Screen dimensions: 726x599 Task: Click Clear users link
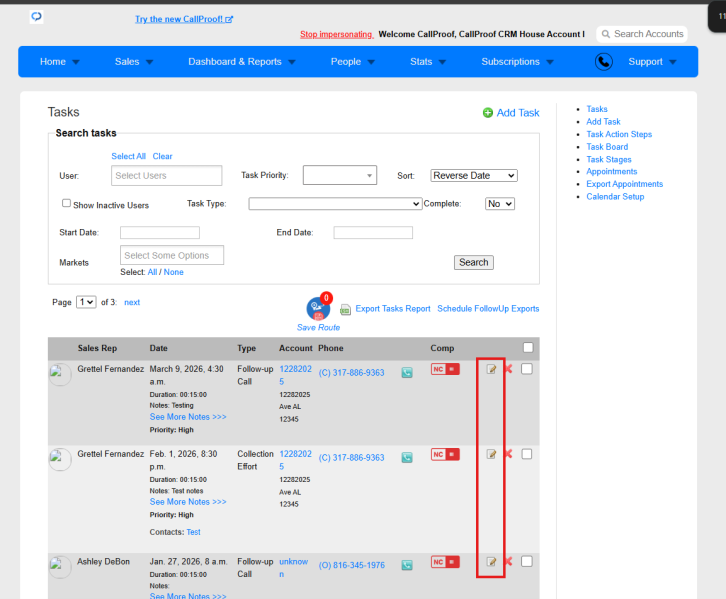point(163,156)
